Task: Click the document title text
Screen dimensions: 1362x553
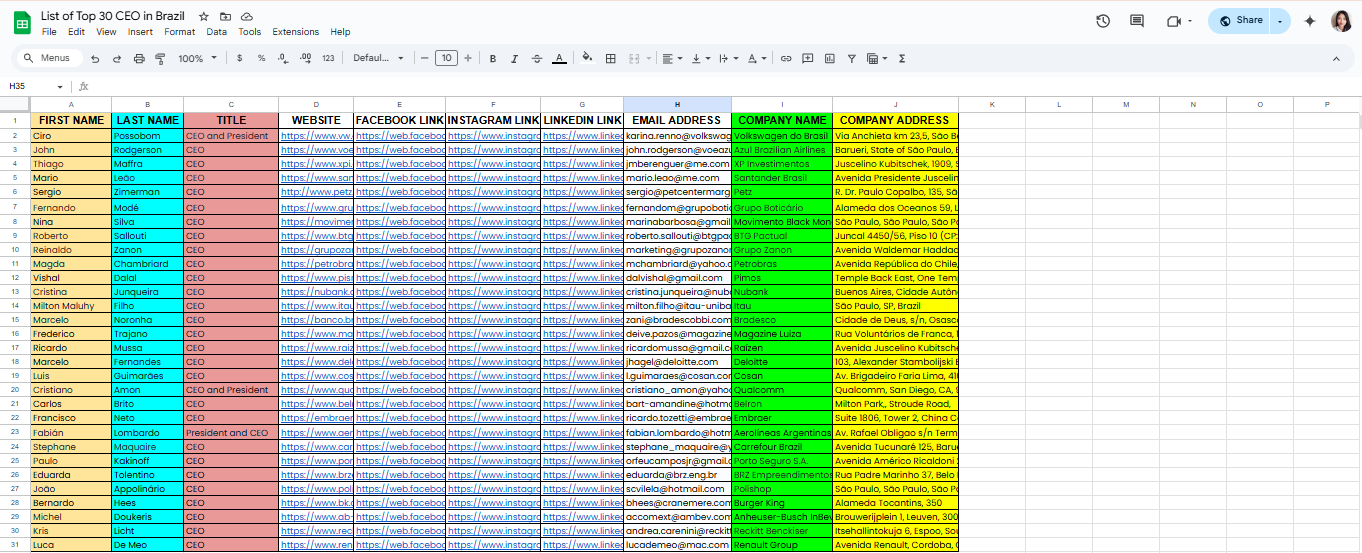Action: click(x=113, y=17)
